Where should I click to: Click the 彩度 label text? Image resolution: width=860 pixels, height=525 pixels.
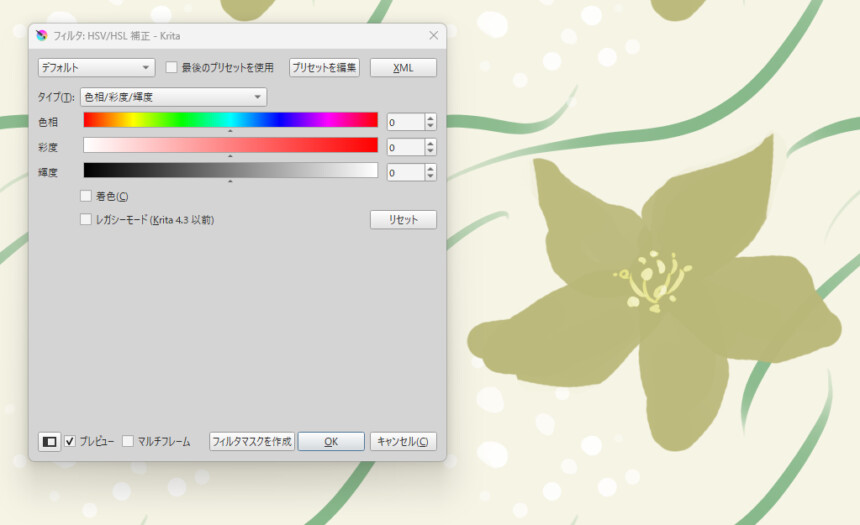[x=48, y=147]
